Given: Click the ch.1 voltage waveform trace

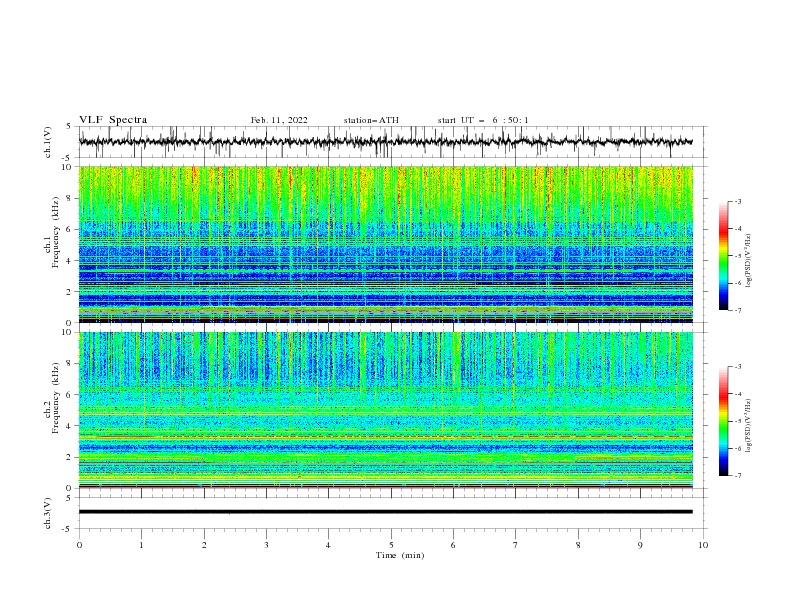Looking at the screenshot, I should click(x=385, y=142).
